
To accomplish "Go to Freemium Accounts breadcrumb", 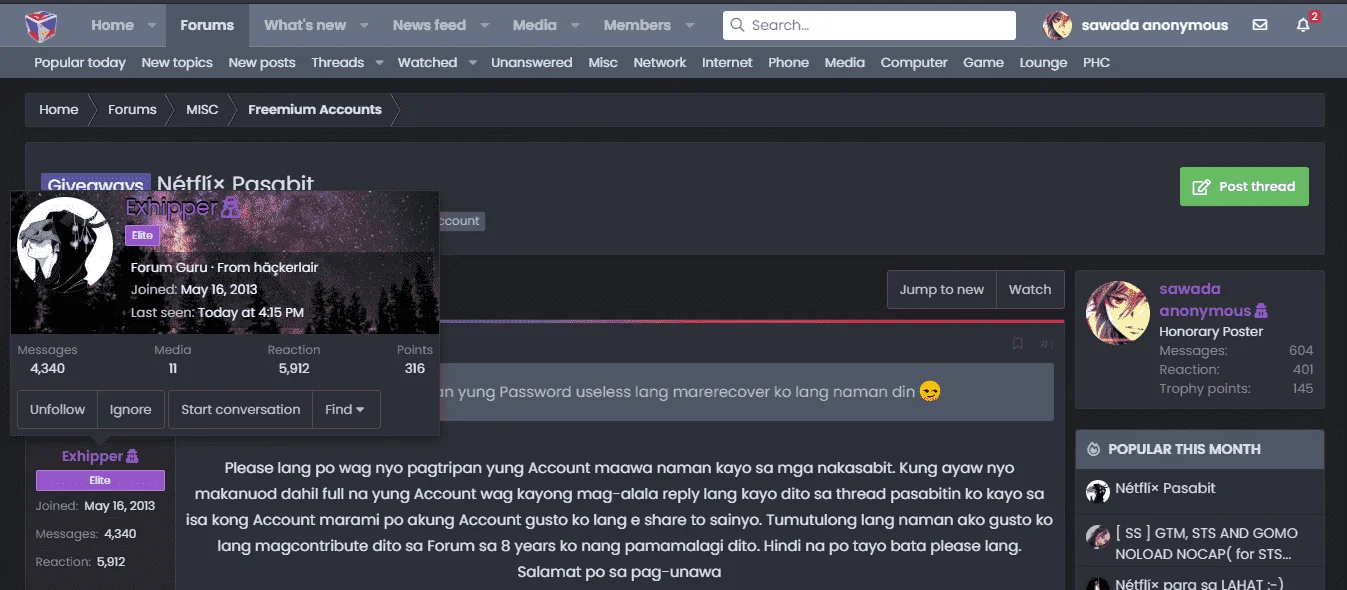I will [x=315, y=110].
